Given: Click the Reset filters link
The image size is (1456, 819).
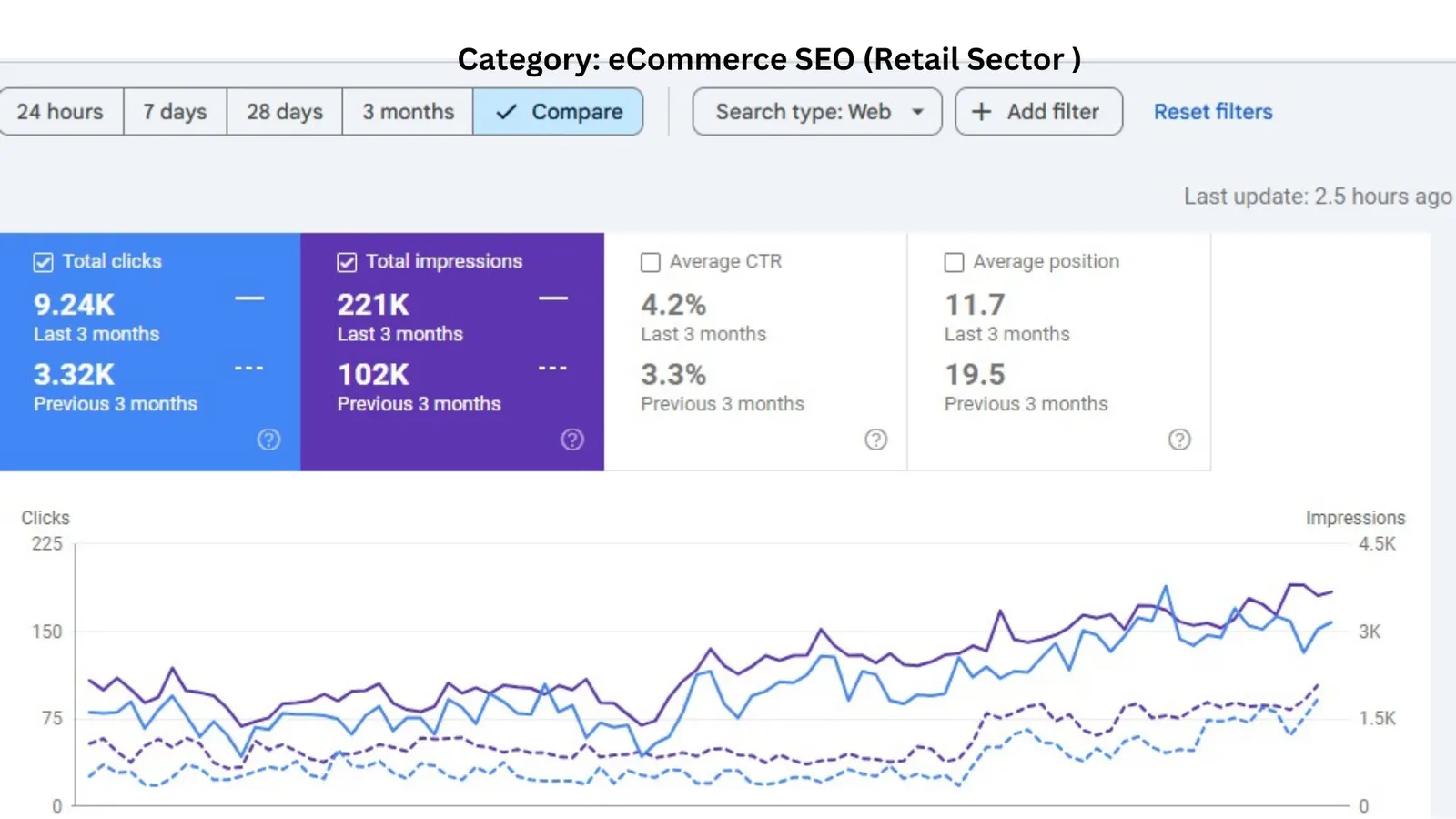Looking at the screenshot, I should pyautogui.click(x=1213, y=112).
